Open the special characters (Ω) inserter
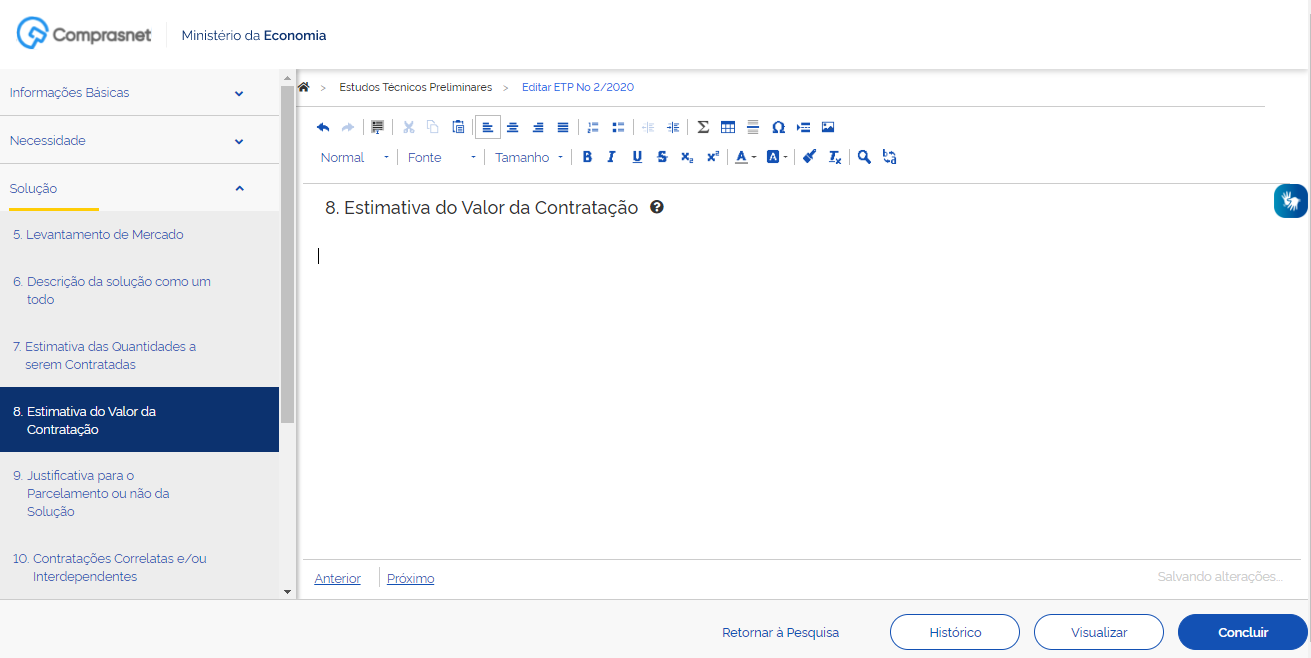Image resolution: width=1311 pixels, height=658 pixels. click(778, 127)
